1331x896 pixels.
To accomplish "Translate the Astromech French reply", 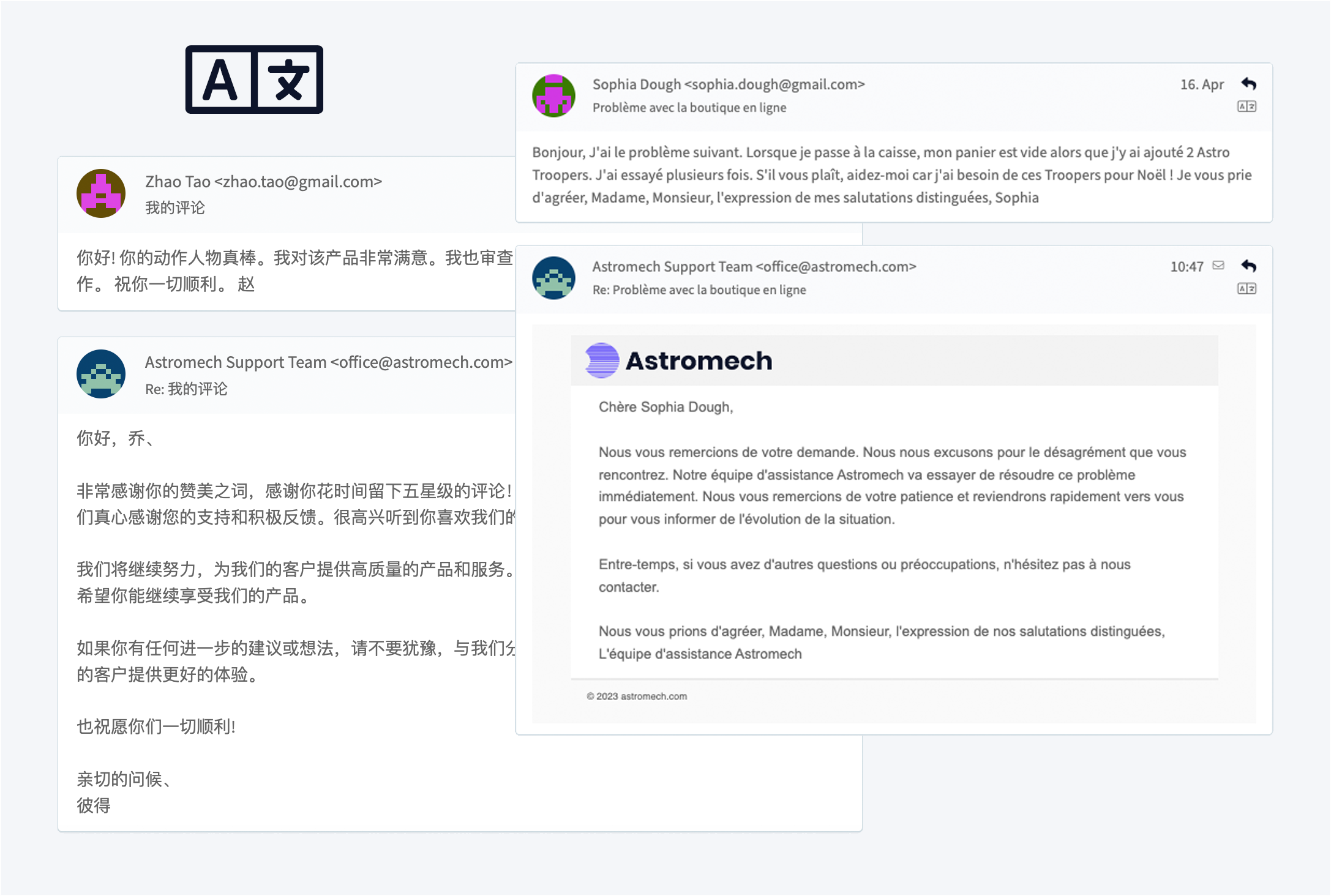I will click(1247, 288).
